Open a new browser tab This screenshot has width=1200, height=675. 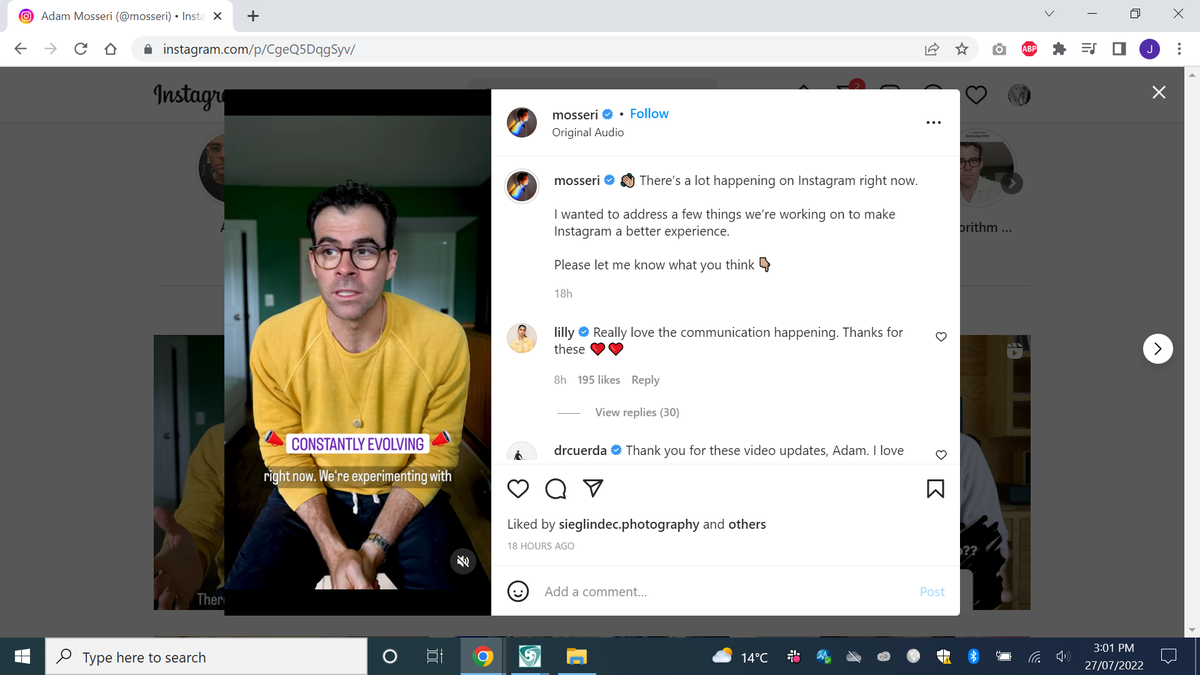point(253,16)
